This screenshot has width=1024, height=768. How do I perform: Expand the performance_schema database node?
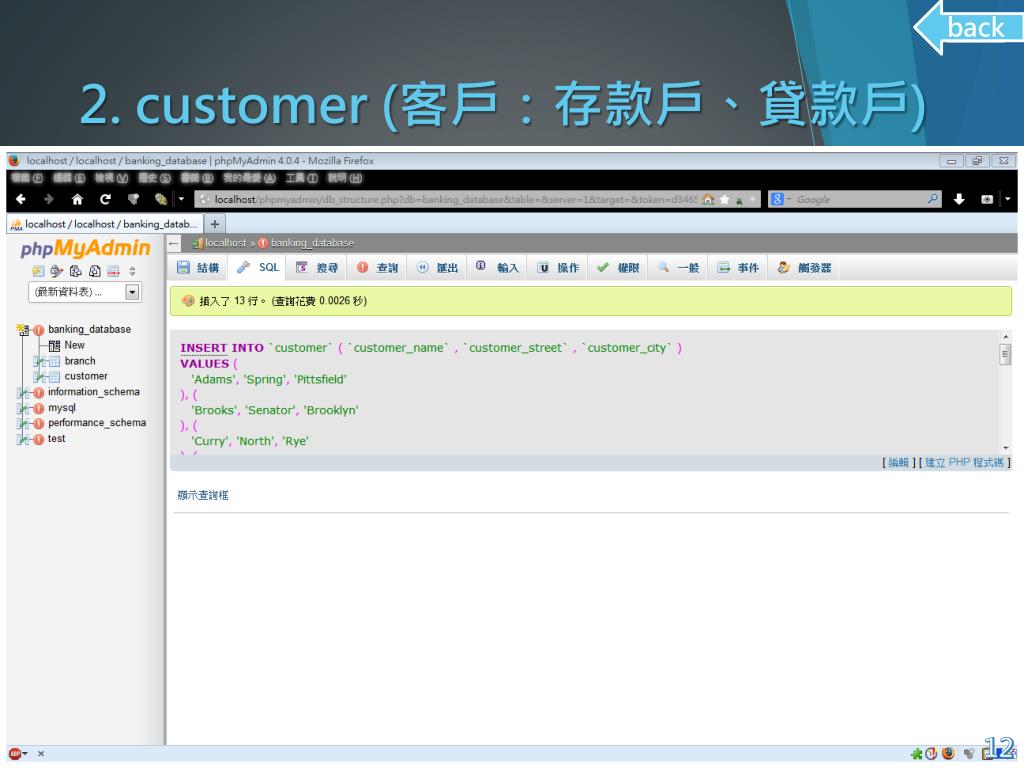(24, 424)
